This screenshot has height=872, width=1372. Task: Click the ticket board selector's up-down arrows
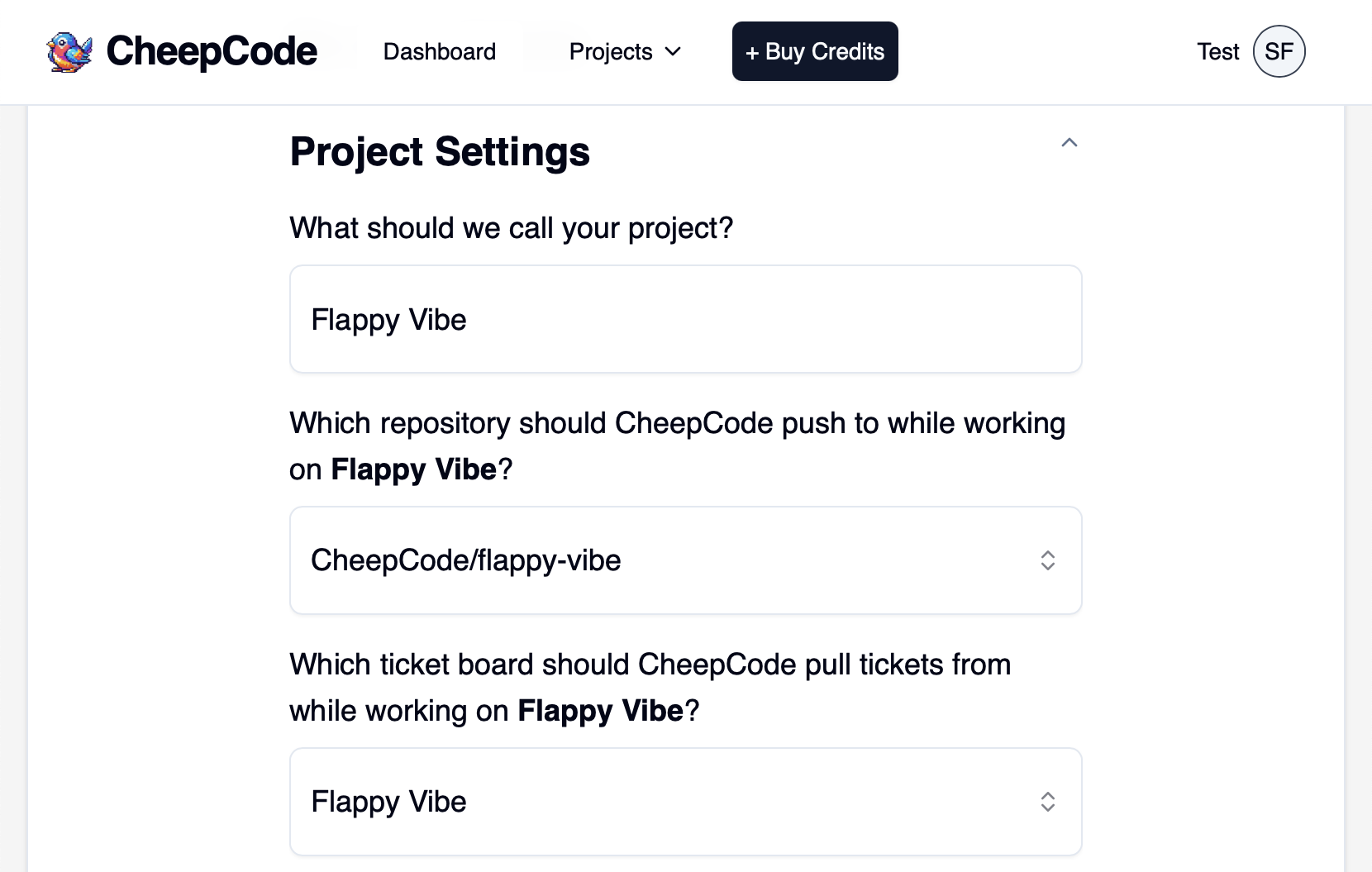[1047, 801]
